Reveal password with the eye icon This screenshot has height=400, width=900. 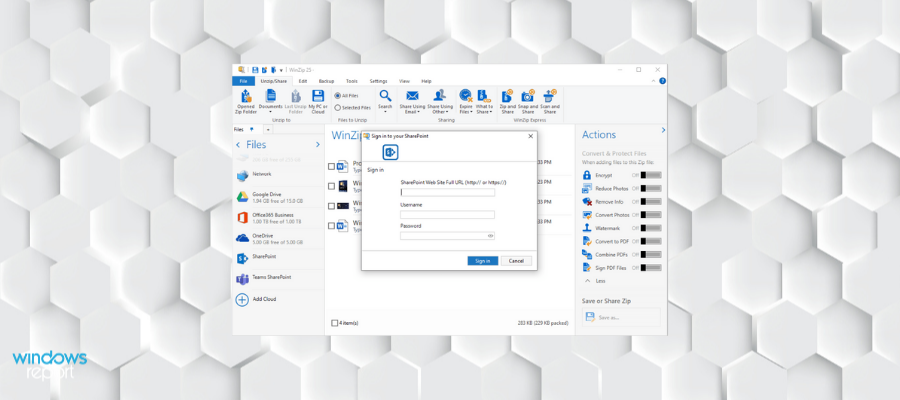[491, 235]
